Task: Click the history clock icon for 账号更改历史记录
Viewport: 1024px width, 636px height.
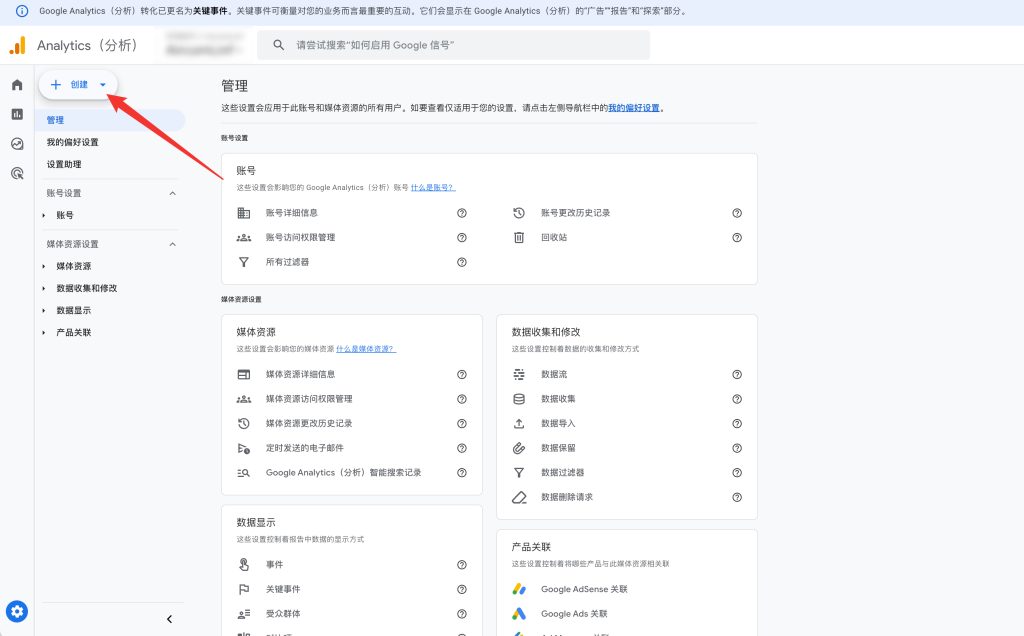Action: [x=519, y=213]
